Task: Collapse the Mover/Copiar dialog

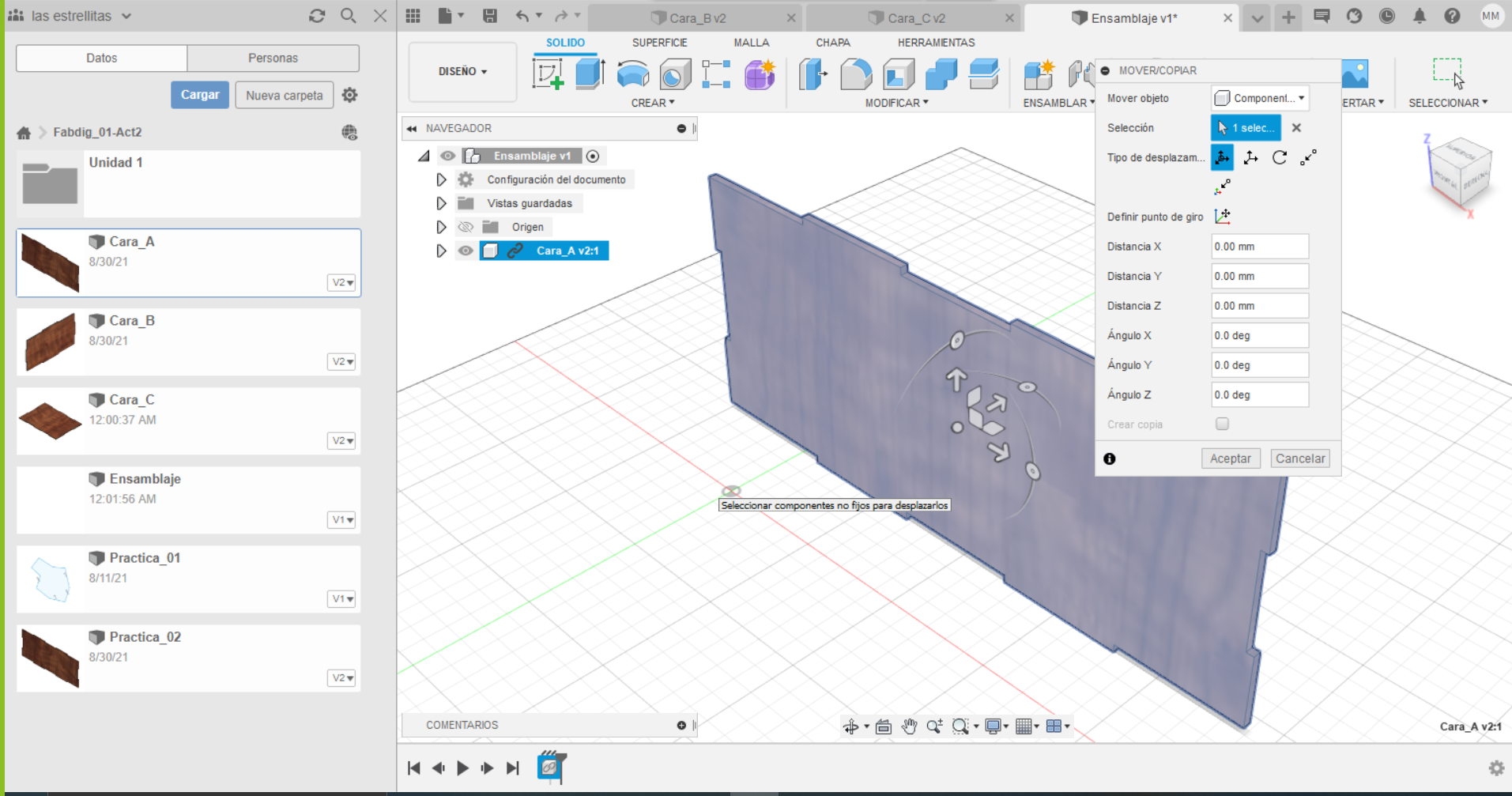Action: (1105, 70)
